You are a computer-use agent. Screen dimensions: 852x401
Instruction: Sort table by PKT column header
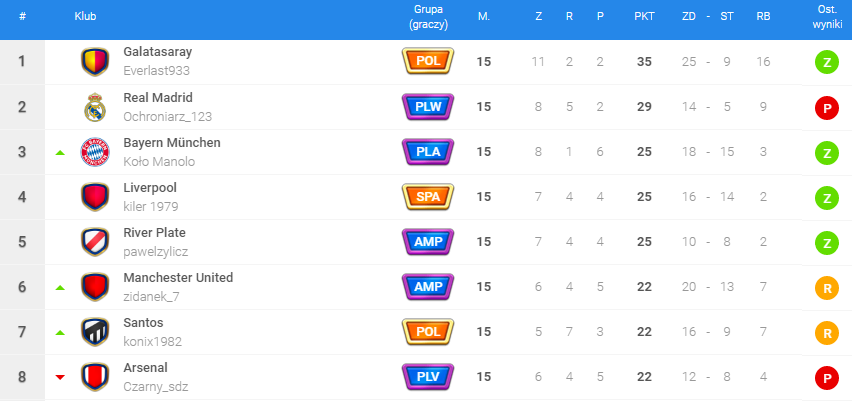pyautogui.click(x=643, y=17)
